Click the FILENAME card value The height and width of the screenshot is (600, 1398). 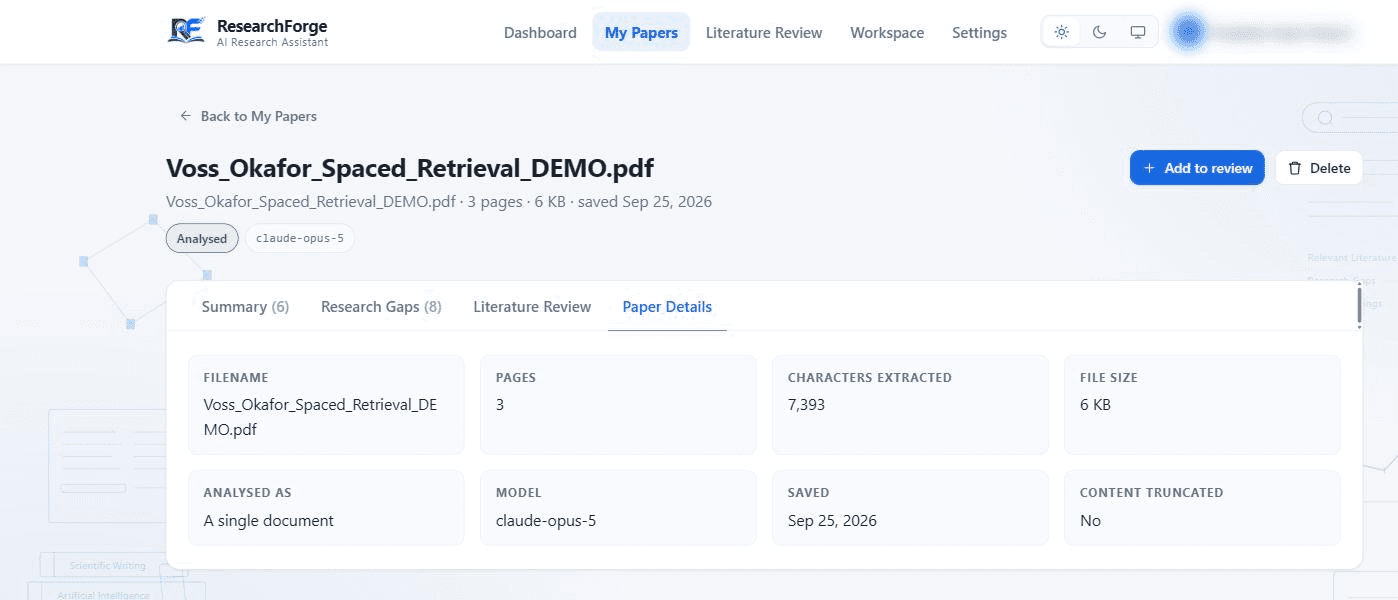[x=320, y=417]
